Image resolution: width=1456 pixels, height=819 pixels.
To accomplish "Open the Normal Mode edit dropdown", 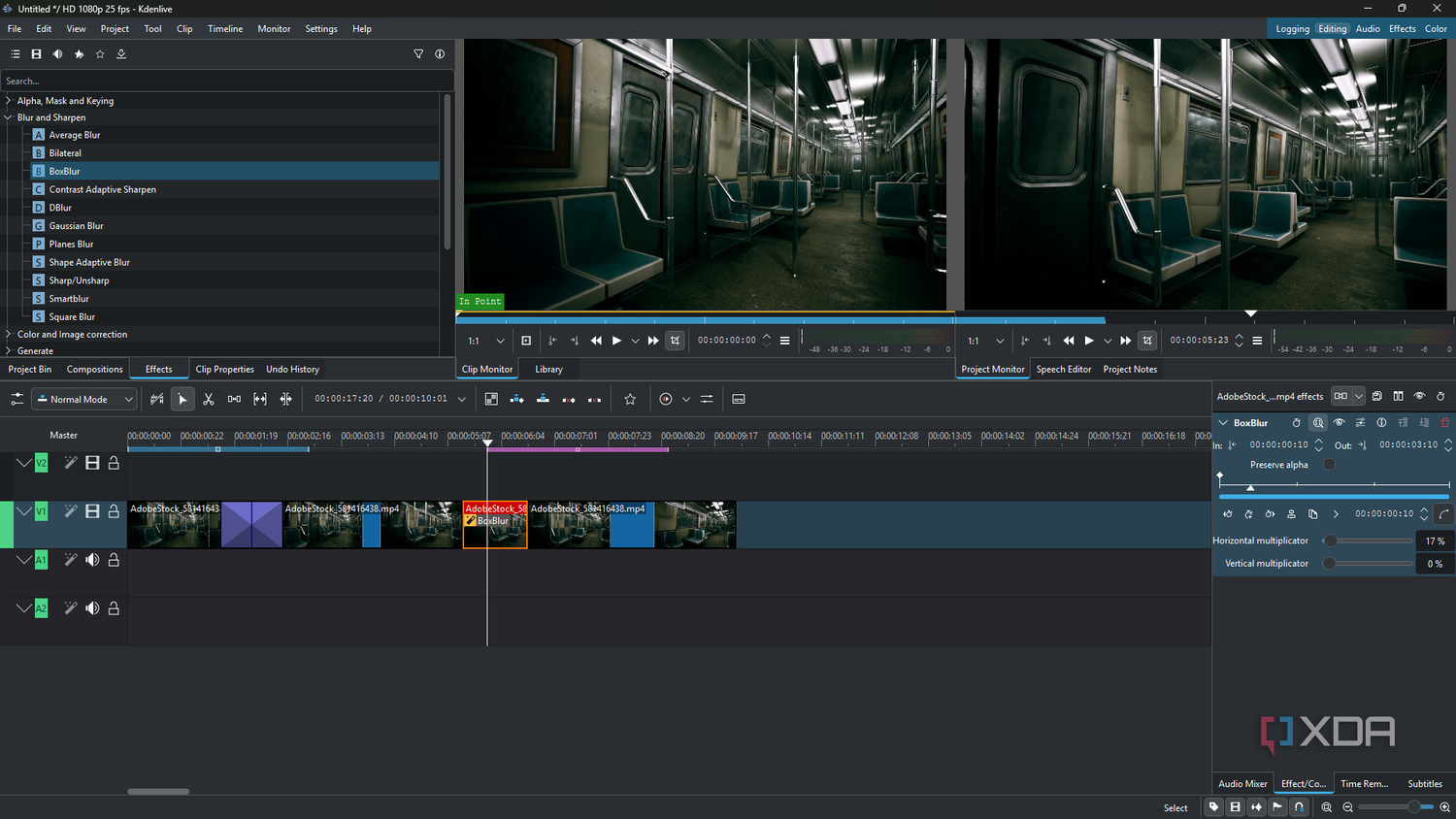I will click(x=84, y=399).
